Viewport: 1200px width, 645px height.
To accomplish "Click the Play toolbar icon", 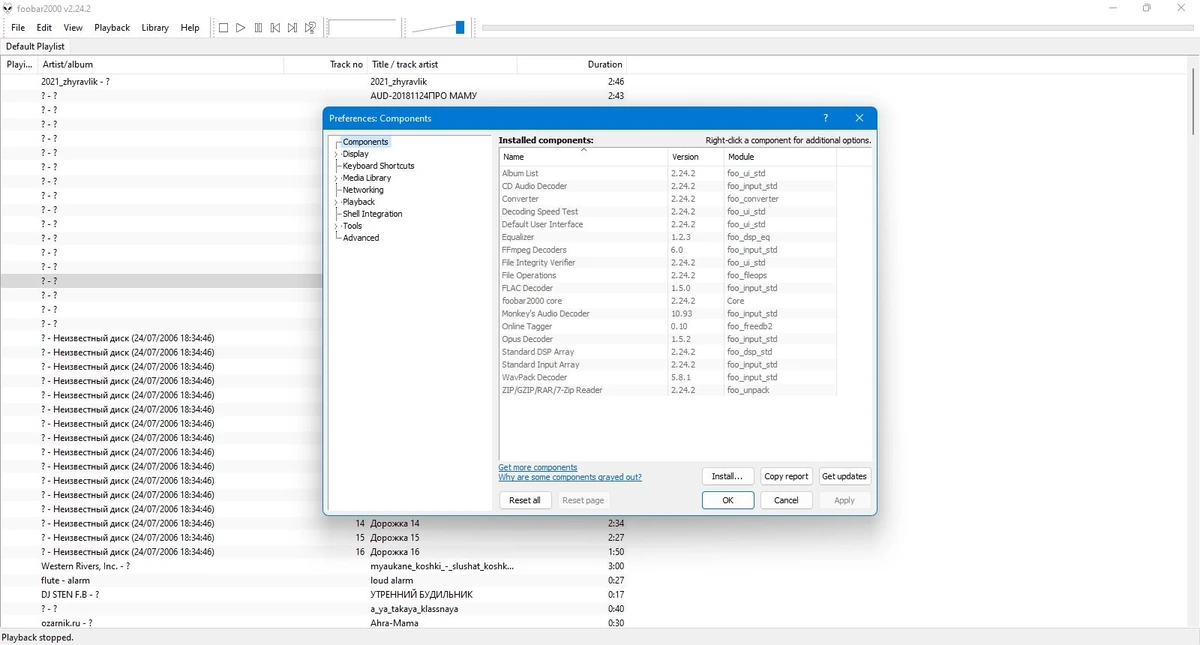I will [241, 28].
